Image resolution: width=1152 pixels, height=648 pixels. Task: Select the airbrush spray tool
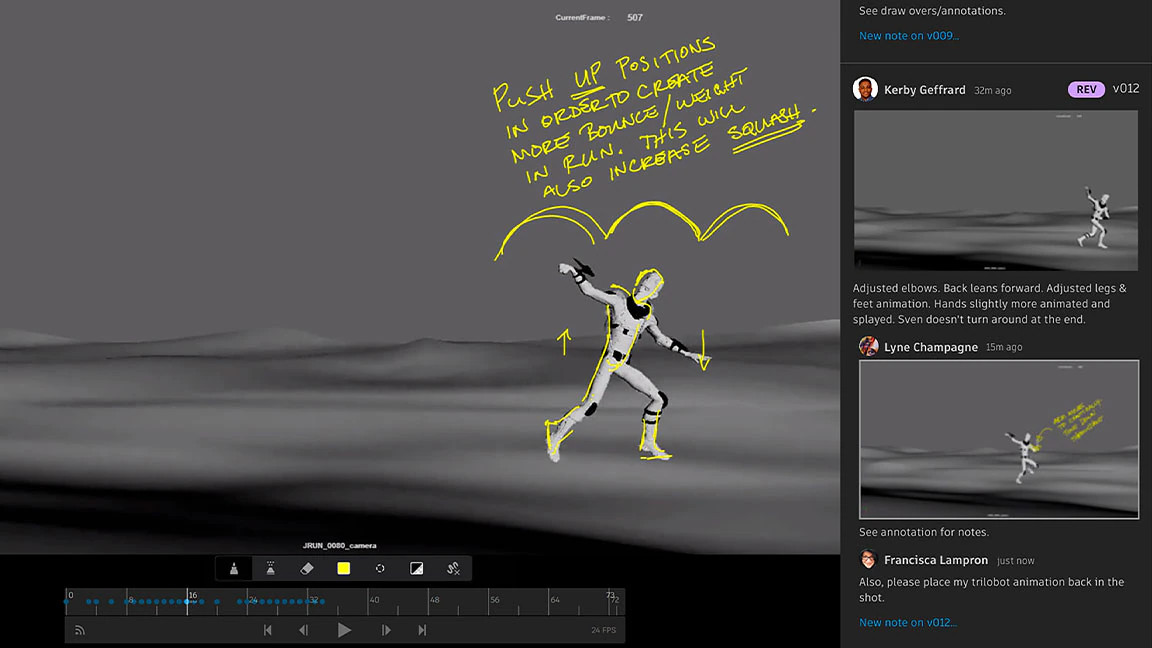pos(270,569)
